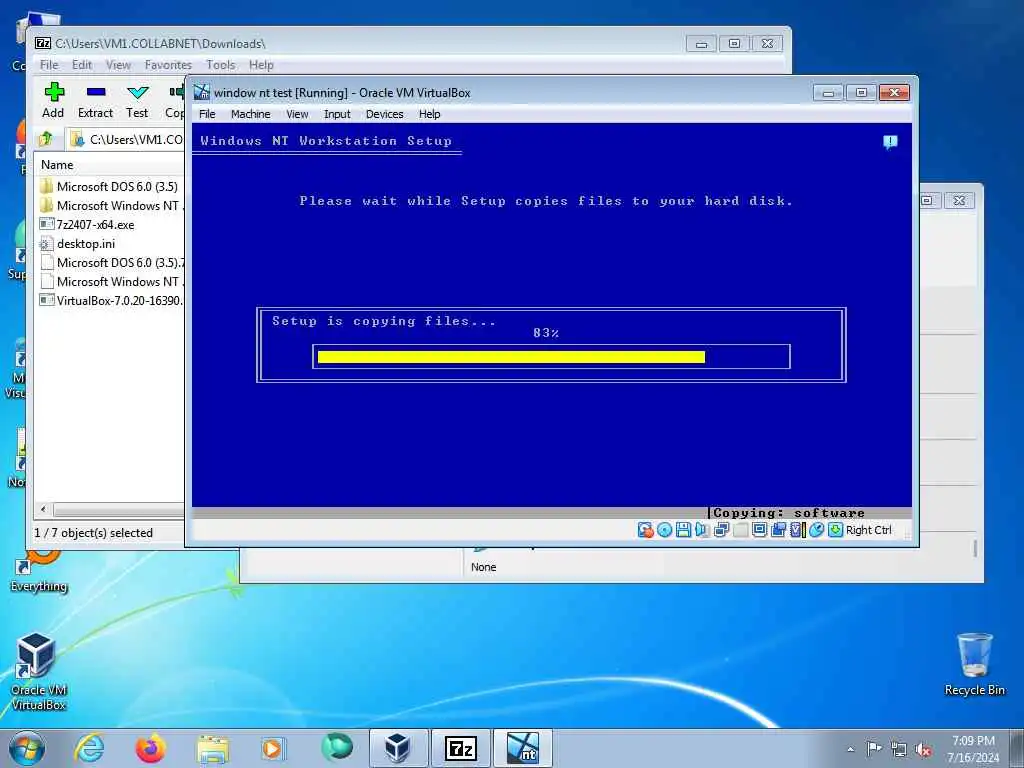Open the File menu in VirtualBox VM window
The image size is (1024, 768).
pyautogui.click(x=207, y=114)
